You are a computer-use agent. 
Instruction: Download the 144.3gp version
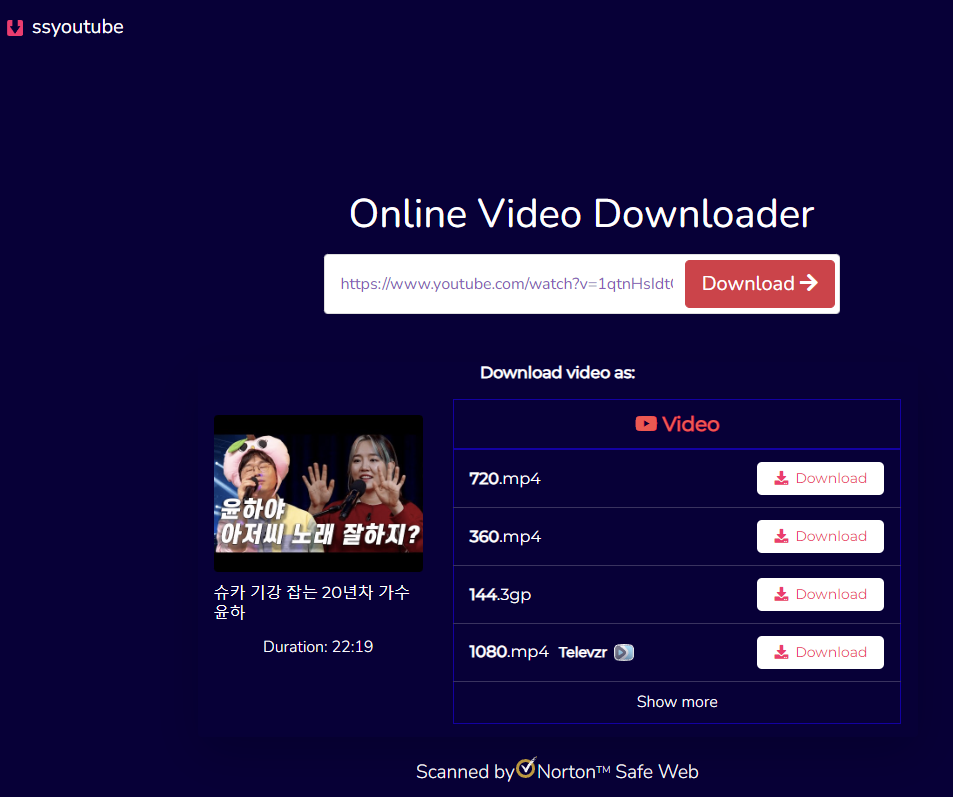pyautogui.click(x=820, y=594)
